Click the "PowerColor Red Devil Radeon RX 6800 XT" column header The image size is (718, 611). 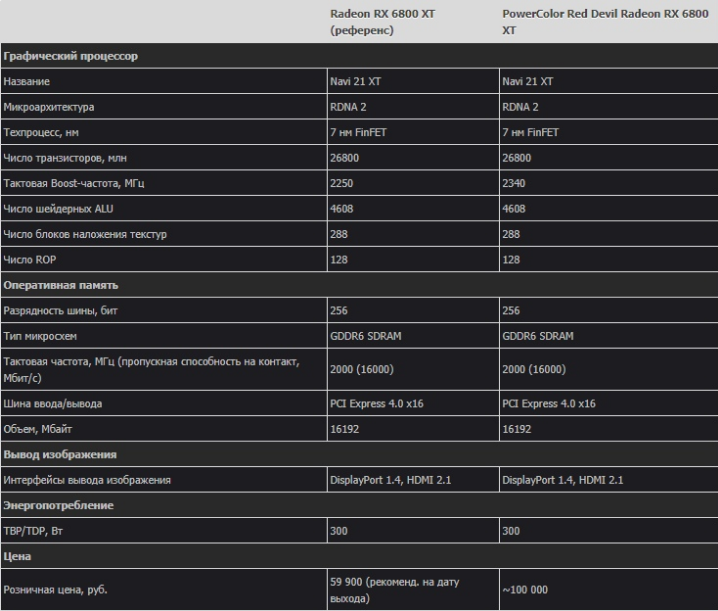tap(605, 22)
